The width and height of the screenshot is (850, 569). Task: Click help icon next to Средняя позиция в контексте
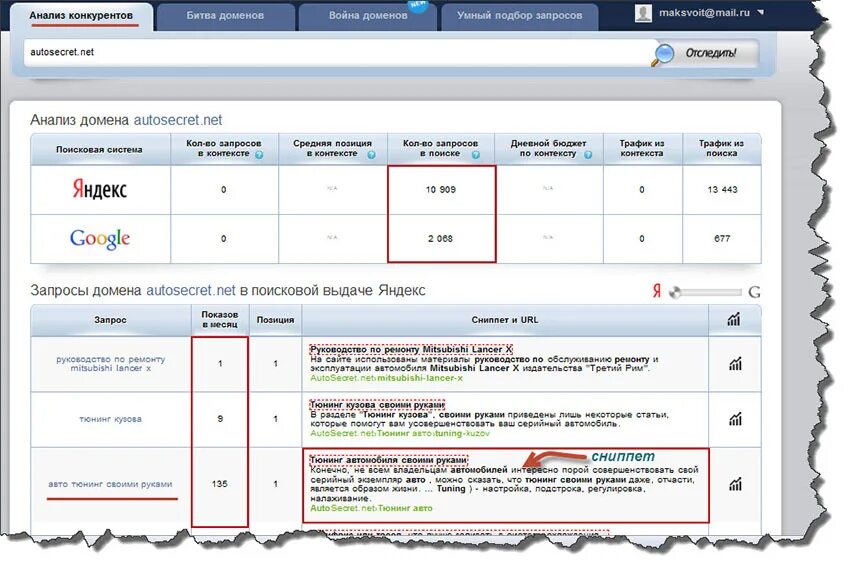click(x=371, y=155)
